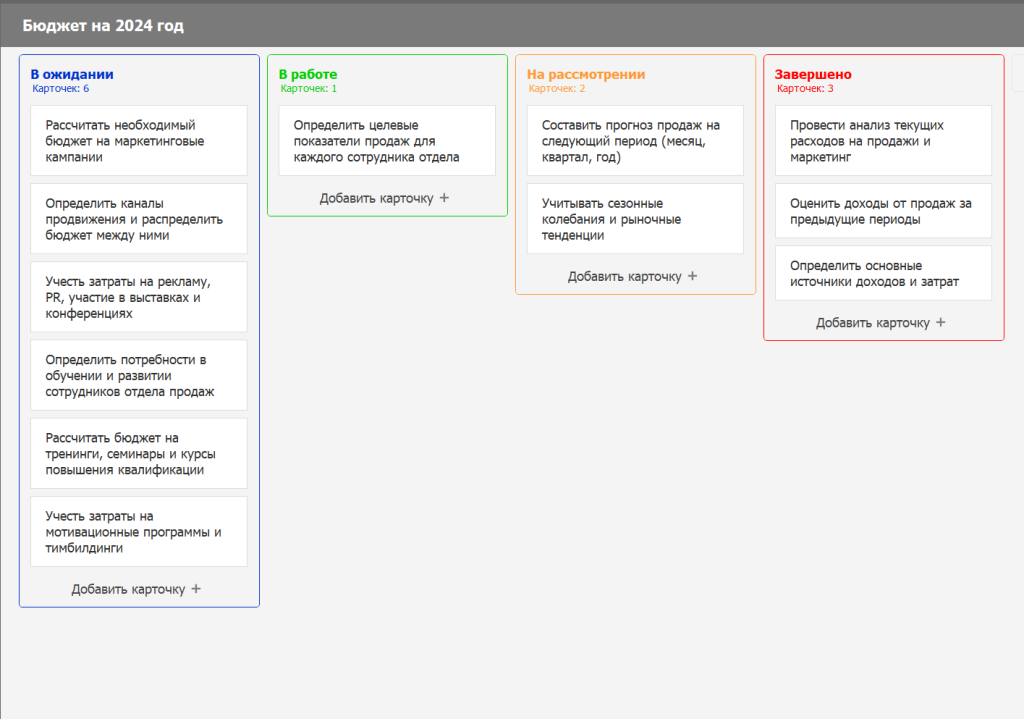Click the "На рассмотрении" column heading
Image resolution: width=1024 pixels, height=719 pixels.
pos(586,74)
